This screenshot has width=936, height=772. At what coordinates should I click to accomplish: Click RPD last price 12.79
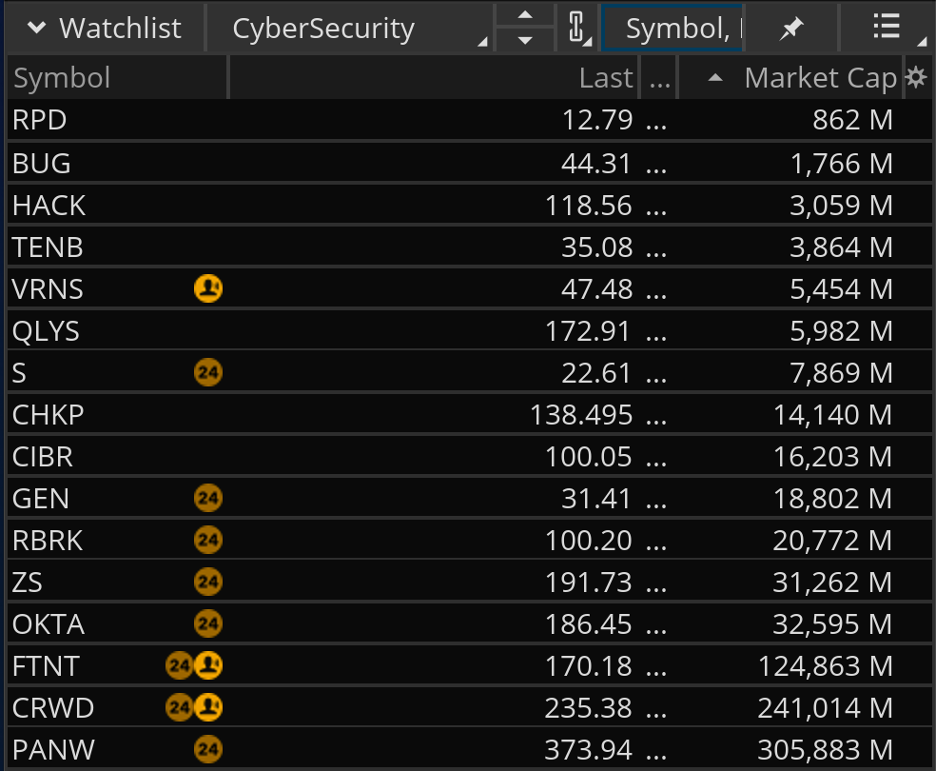[598, 120]
